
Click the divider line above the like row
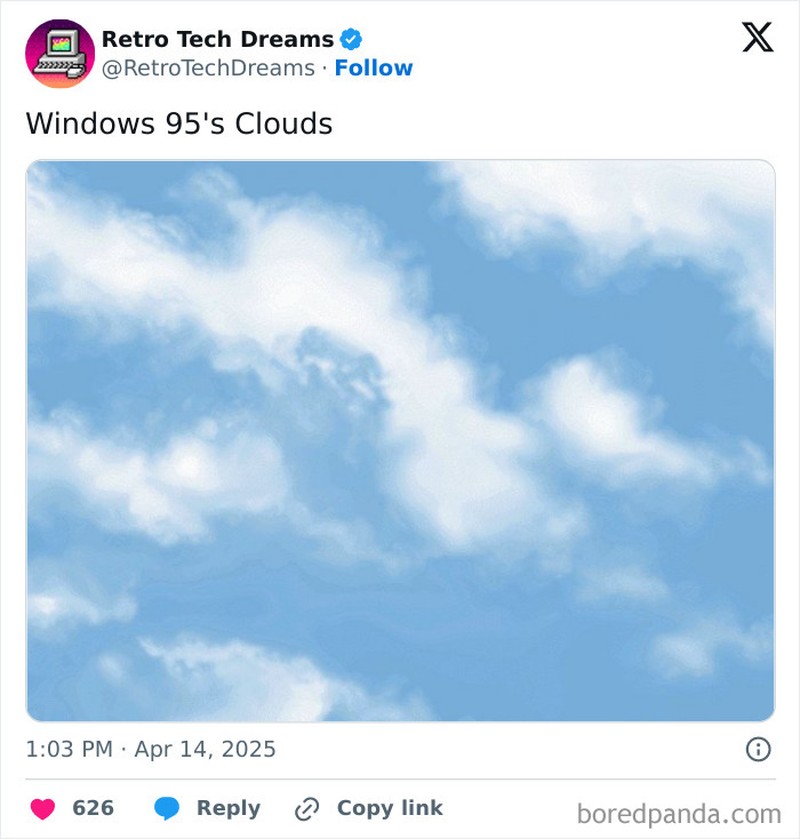click(x=400, y=780)
